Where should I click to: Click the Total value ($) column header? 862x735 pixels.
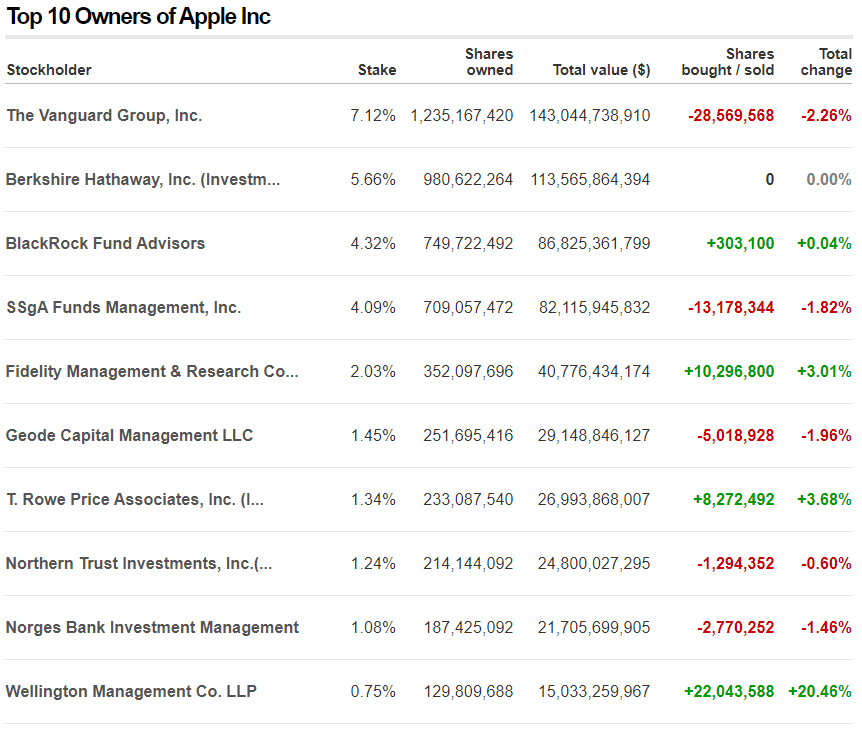coord(601,70)
